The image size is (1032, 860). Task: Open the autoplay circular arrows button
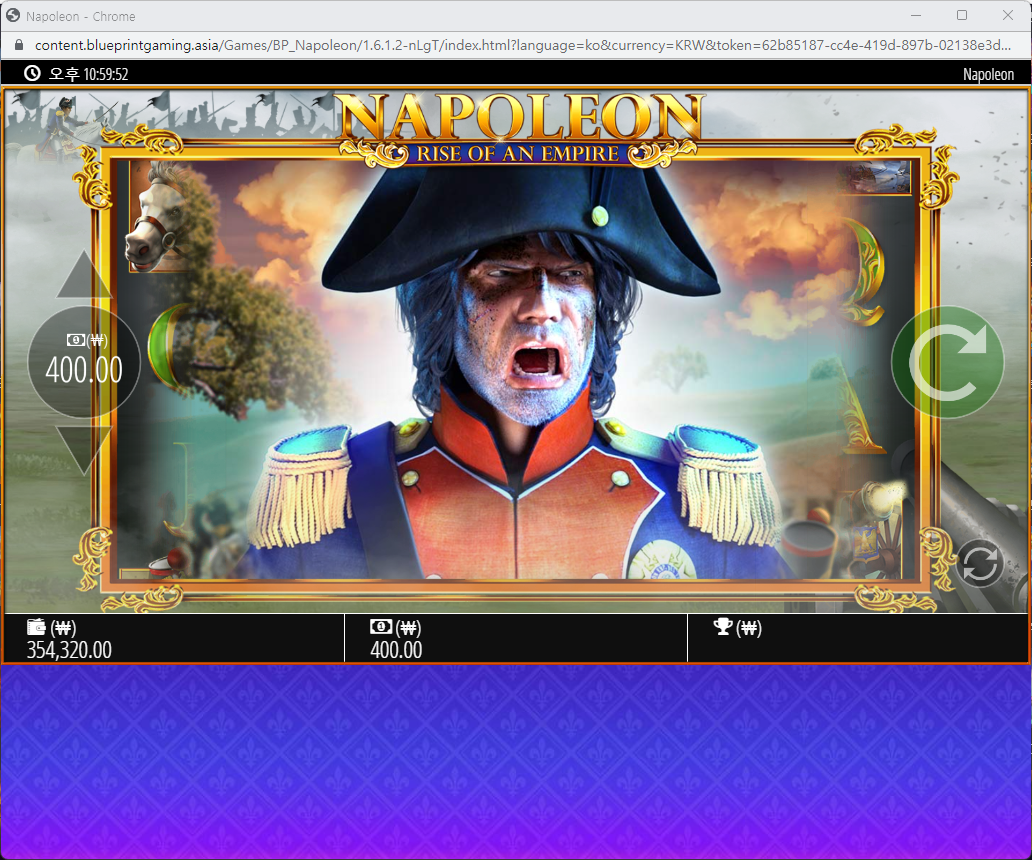979,564
